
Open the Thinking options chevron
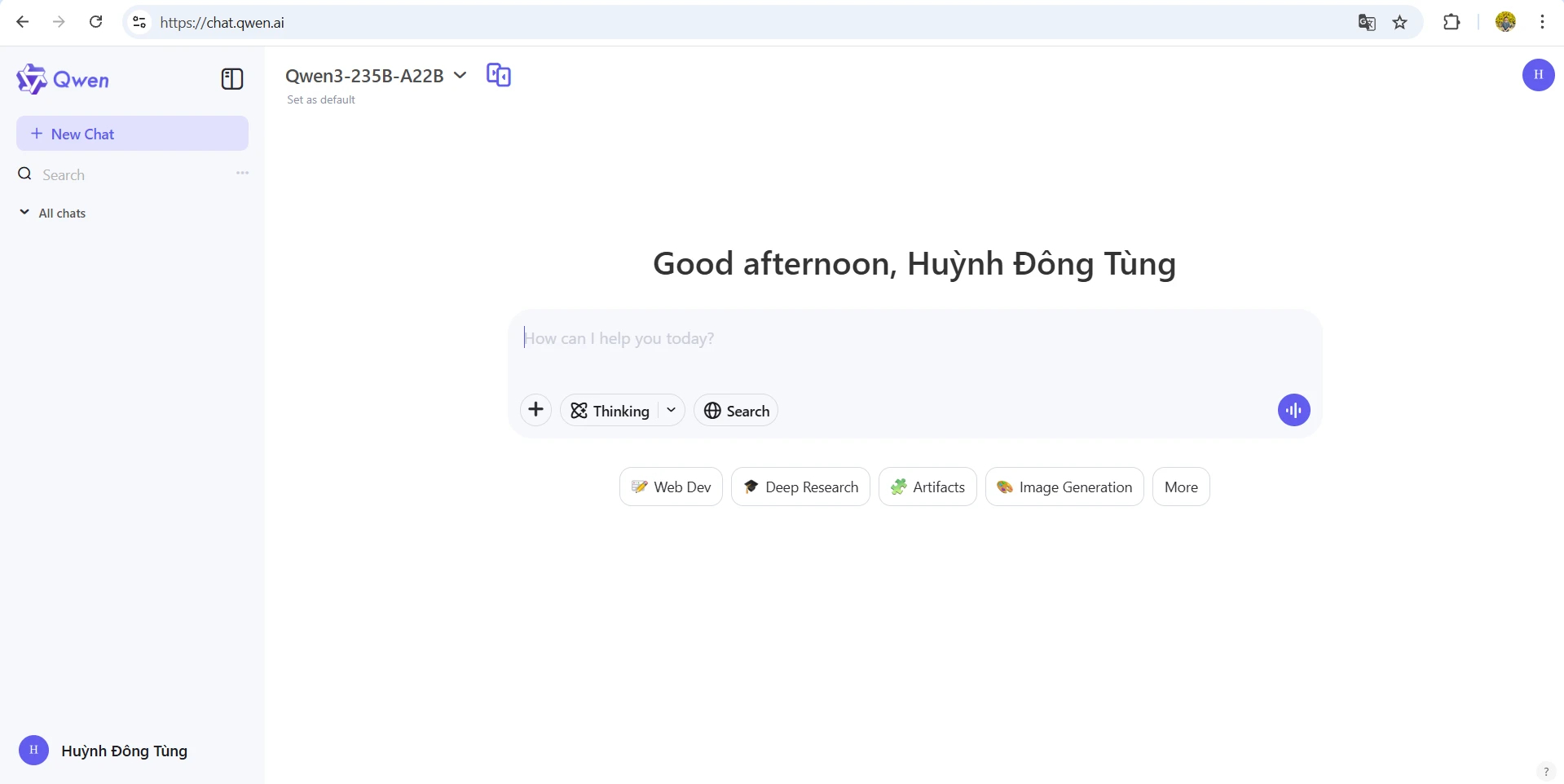tap(671, 410)
